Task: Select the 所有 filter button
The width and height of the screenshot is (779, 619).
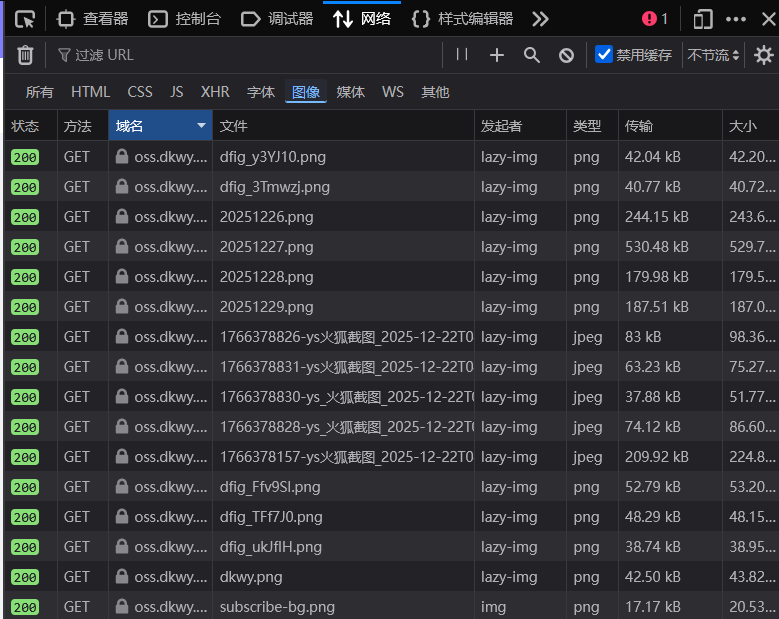Action: (x=40, y=92)
